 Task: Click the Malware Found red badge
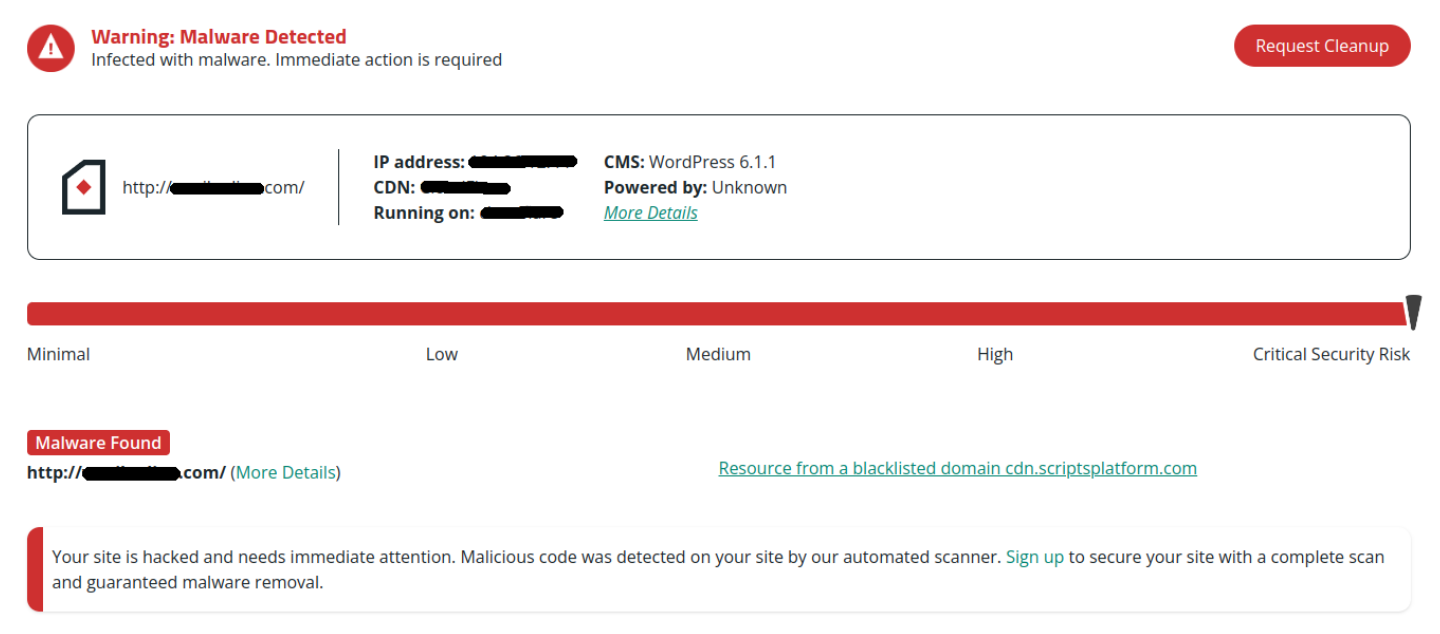pyautogui.click(x=98, y=443)
